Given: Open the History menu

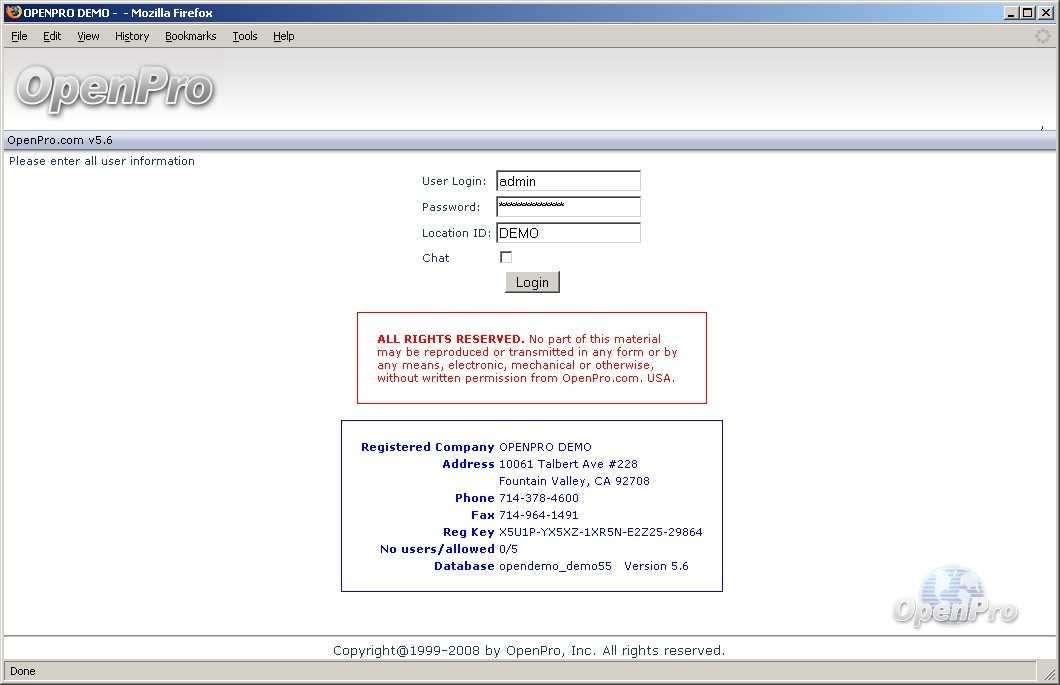Looking at the screenshot, I should pyautogui.click(x=132, y=36).
